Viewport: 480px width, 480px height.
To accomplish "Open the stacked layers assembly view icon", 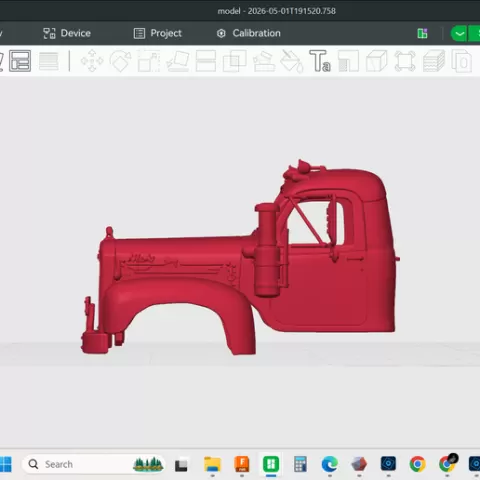I will pyautogui.click(x=434, y=61).
